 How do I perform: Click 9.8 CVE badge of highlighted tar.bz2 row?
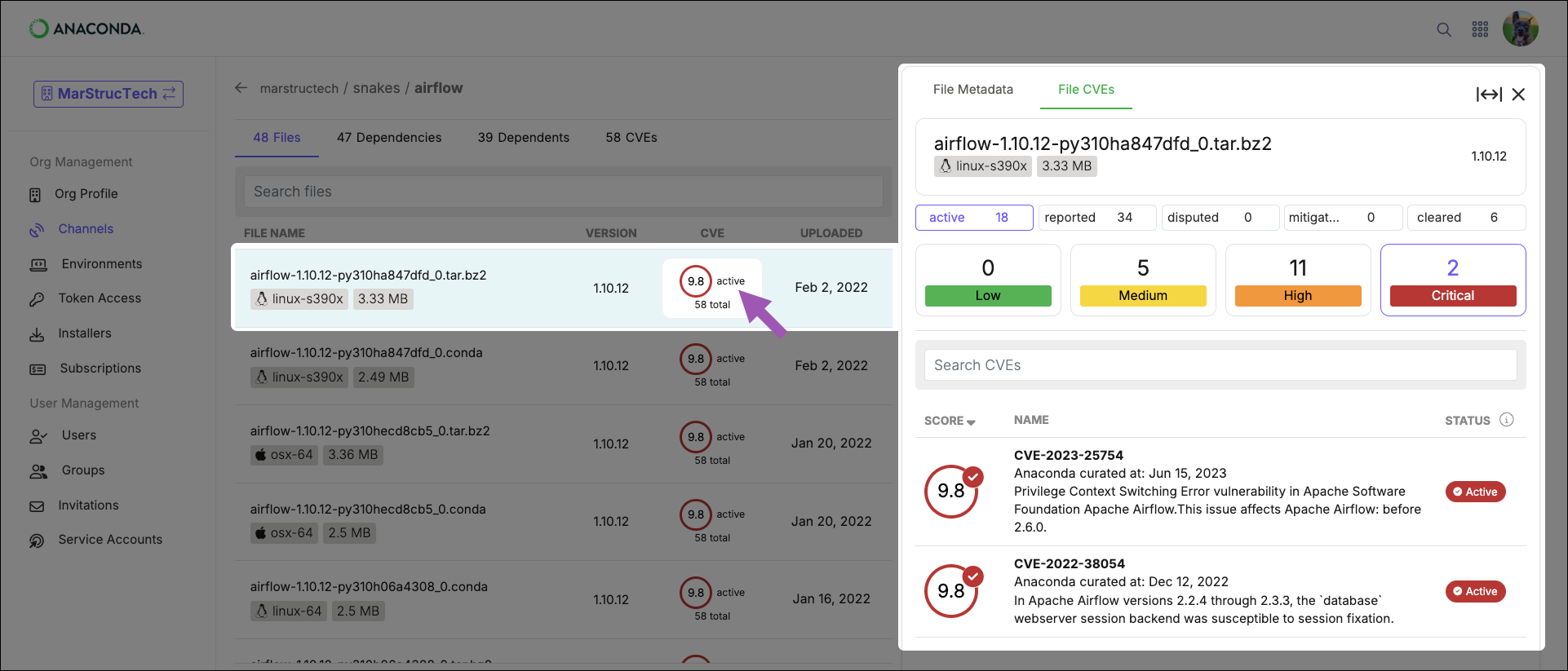pos(695,281)
